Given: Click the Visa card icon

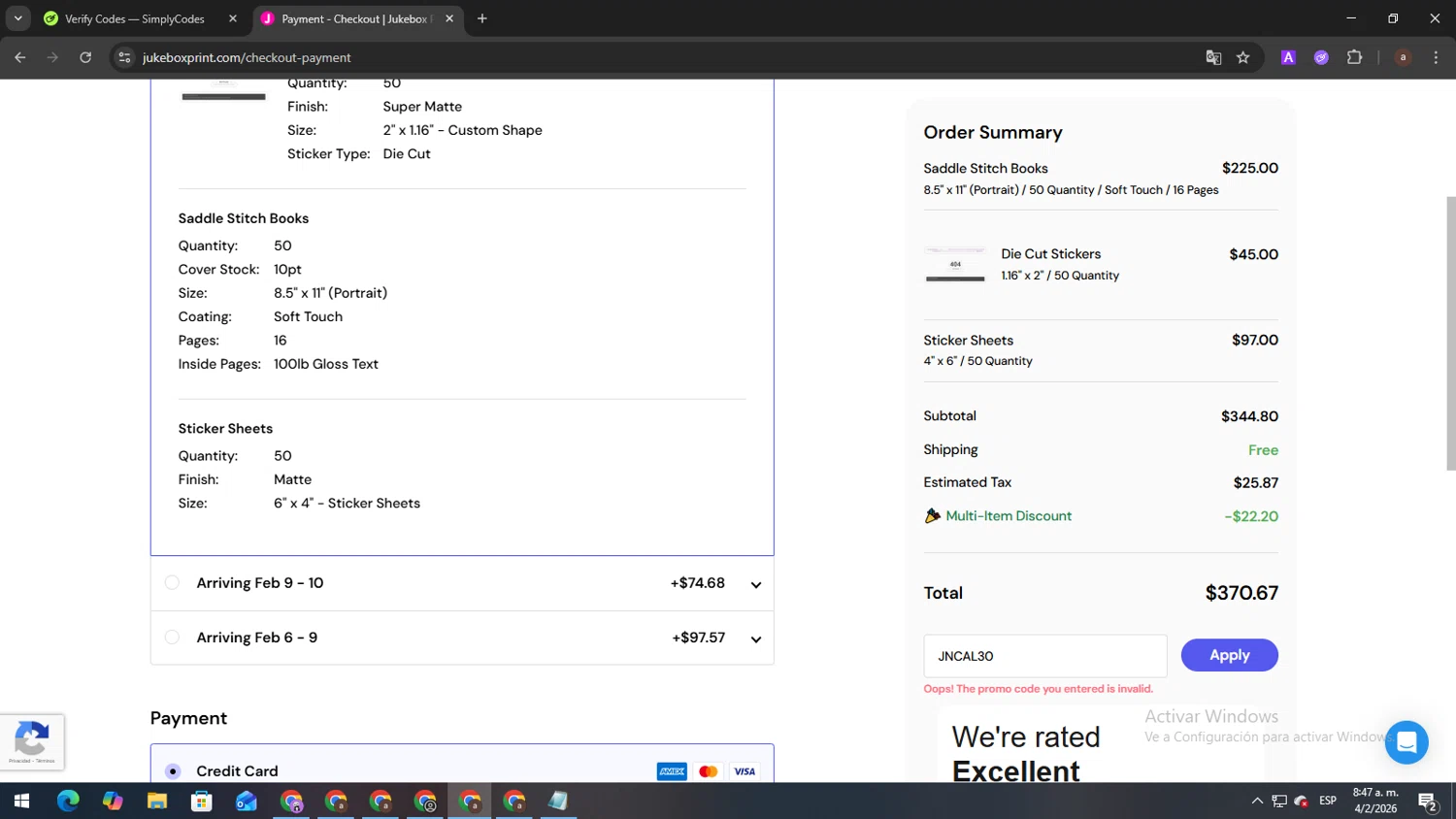Looking at the screenshot, I should point(745,771).
